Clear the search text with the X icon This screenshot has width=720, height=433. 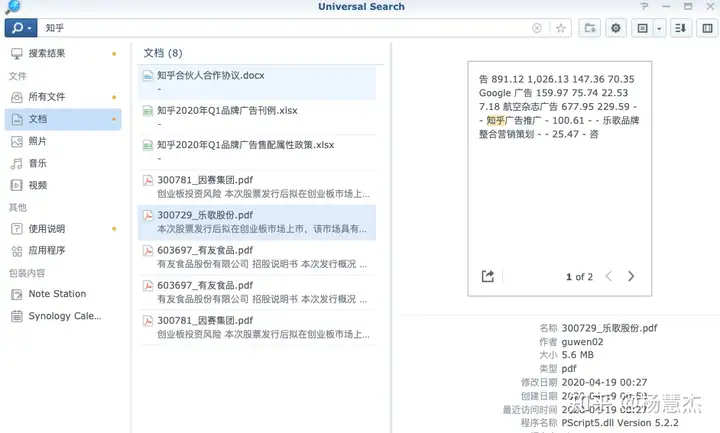click(537, 28)
